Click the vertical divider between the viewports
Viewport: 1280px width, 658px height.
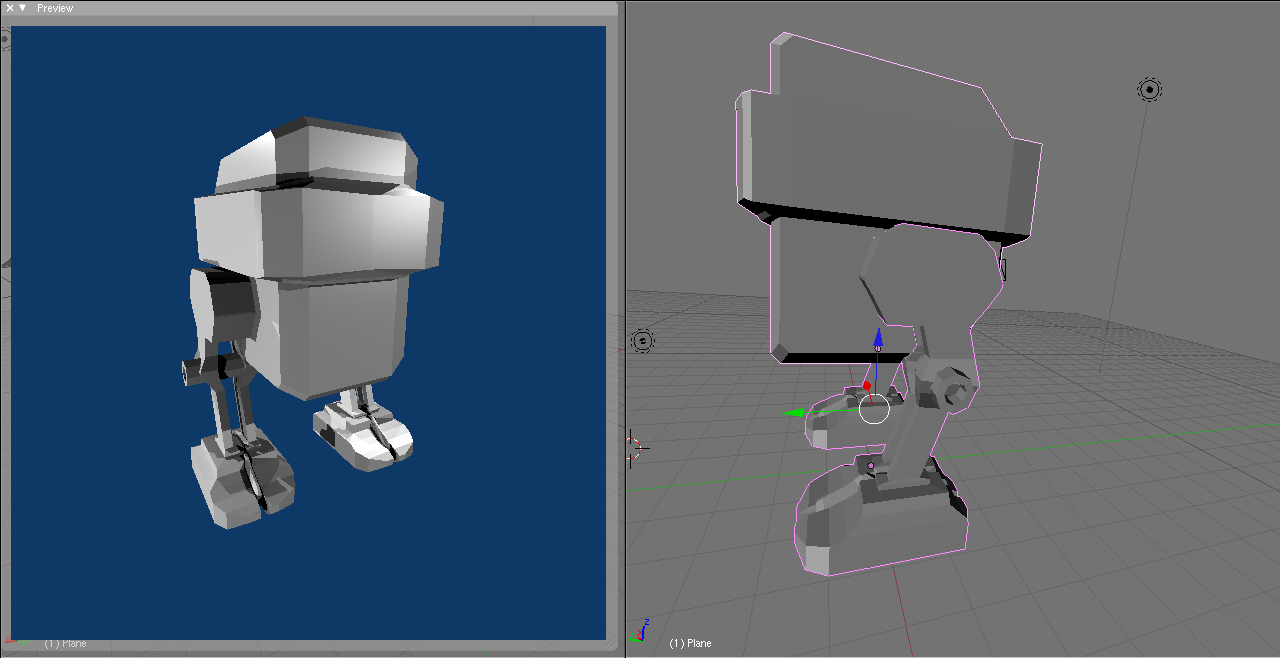625,330
